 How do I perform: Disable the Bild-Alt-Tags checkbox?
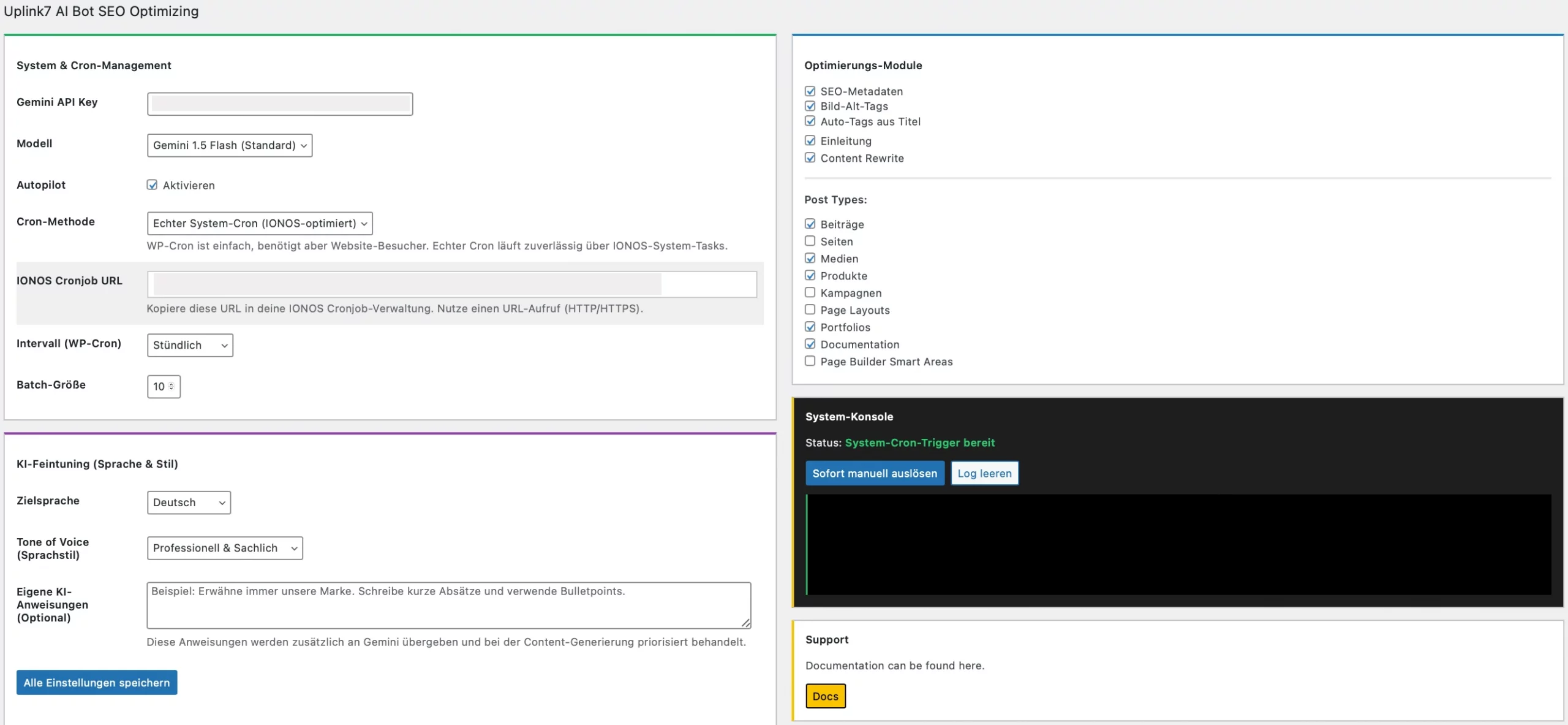810,106
